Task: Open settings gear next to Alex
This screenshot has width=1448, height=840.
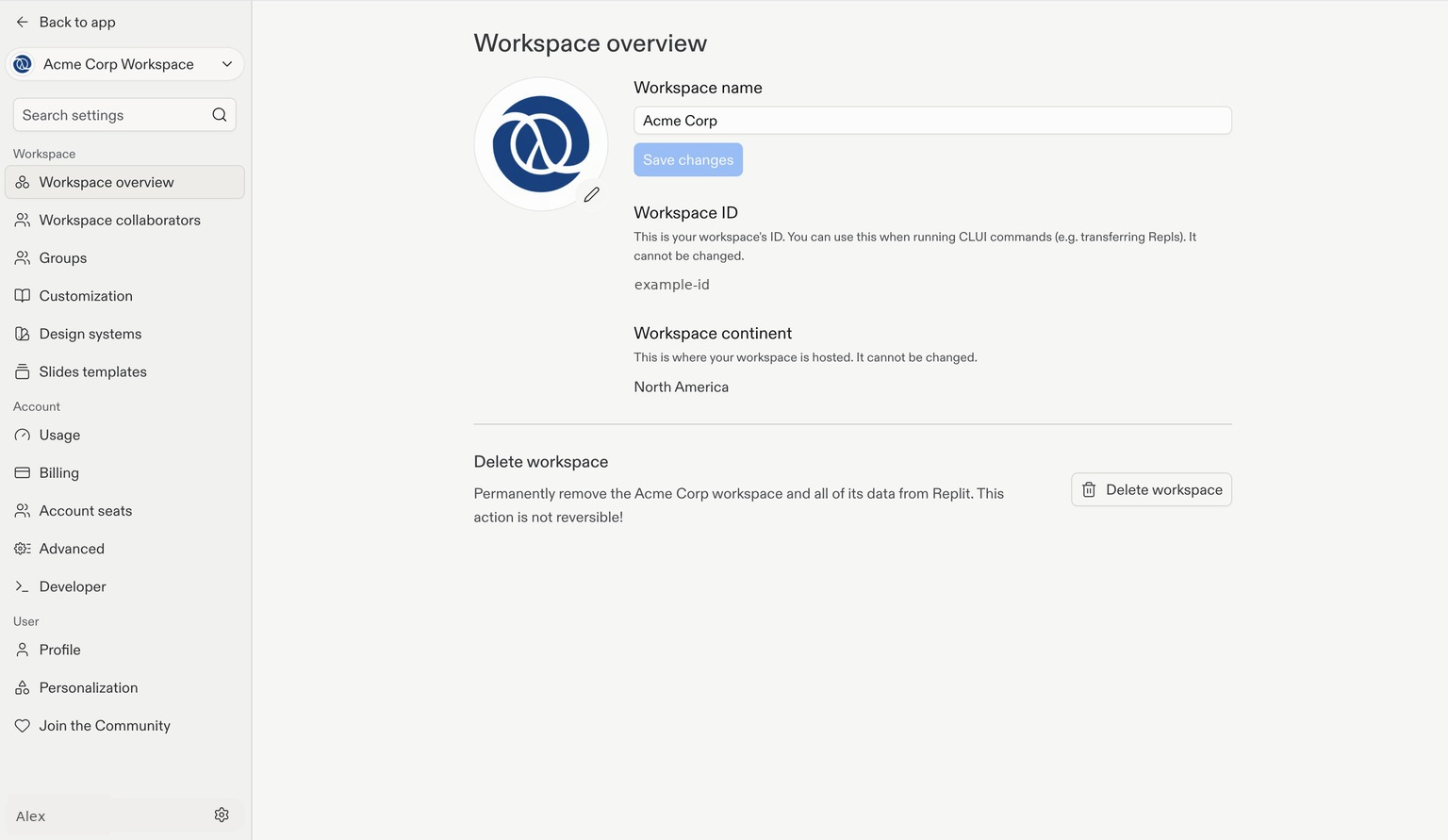Action: click(222, 815)
